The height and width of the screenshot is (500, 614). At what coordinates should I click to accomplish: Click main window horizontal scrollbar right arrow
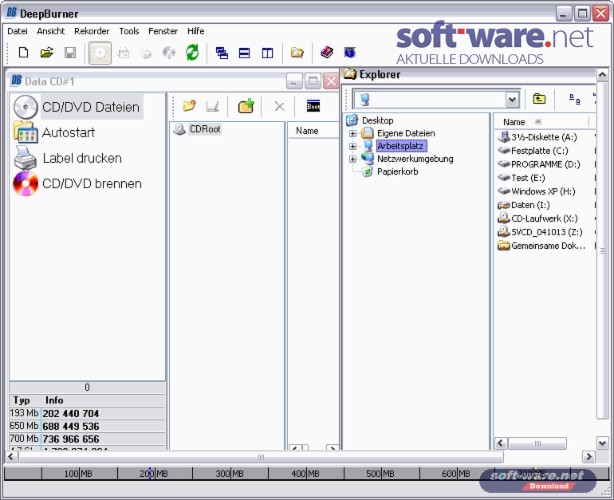[589, 457]
